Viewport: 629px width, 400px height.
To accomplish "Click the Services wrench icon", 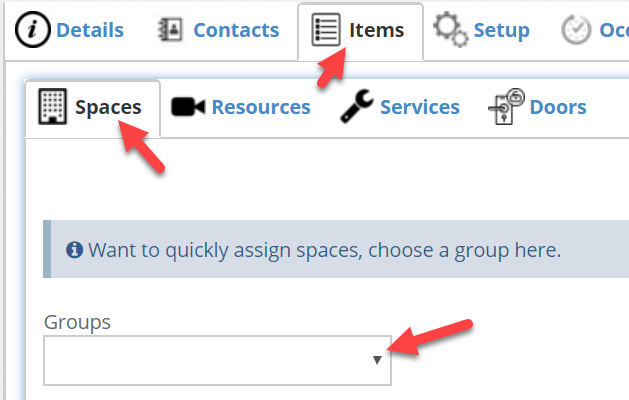I will 357,106.
